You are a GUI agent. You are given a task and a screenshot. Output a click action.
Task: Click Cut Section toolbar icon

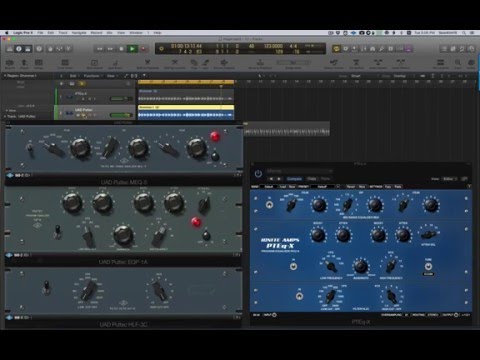tap(356, 63)
